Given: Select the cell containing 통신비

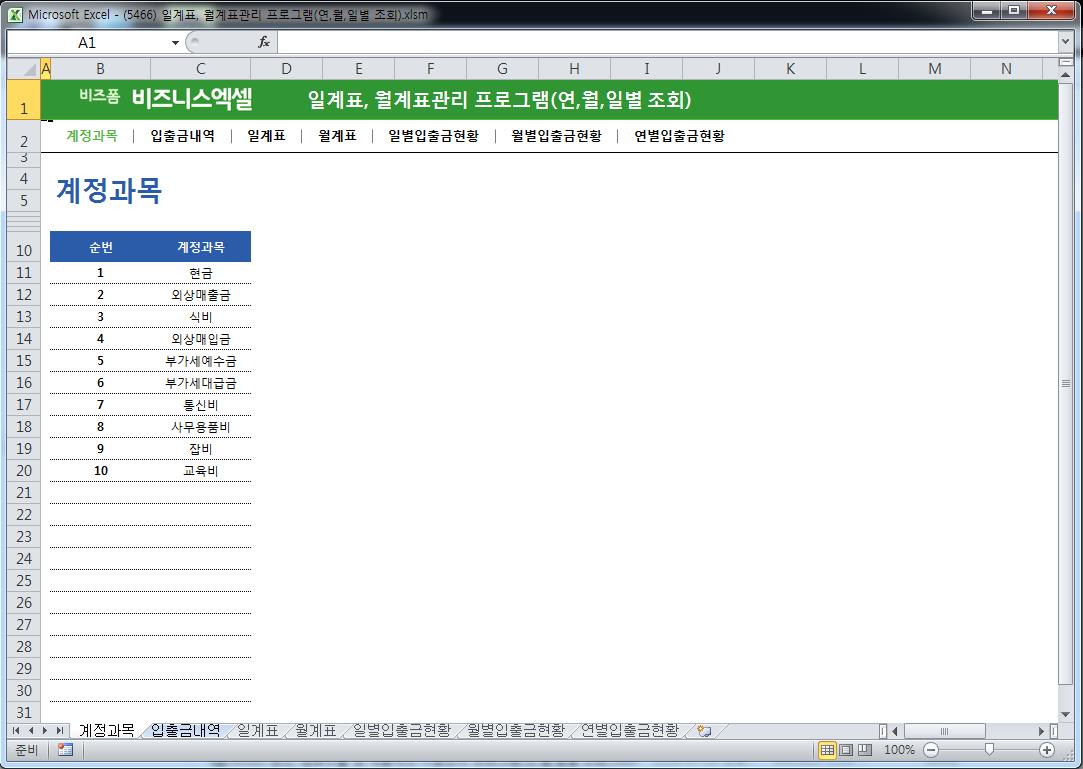Looking at the screenshot, I should coord(200,405).
